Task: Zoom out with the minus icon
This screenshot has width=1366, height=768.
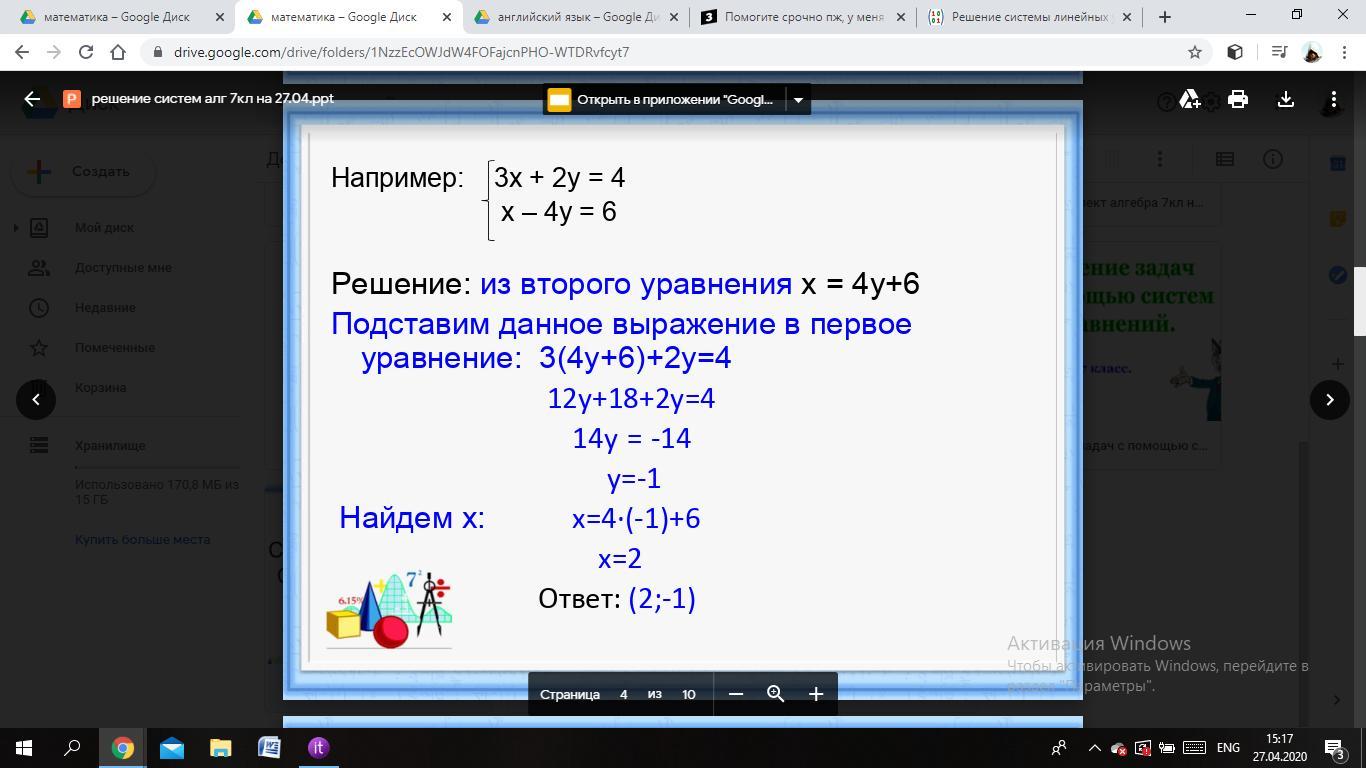Action: coord(736,694)
